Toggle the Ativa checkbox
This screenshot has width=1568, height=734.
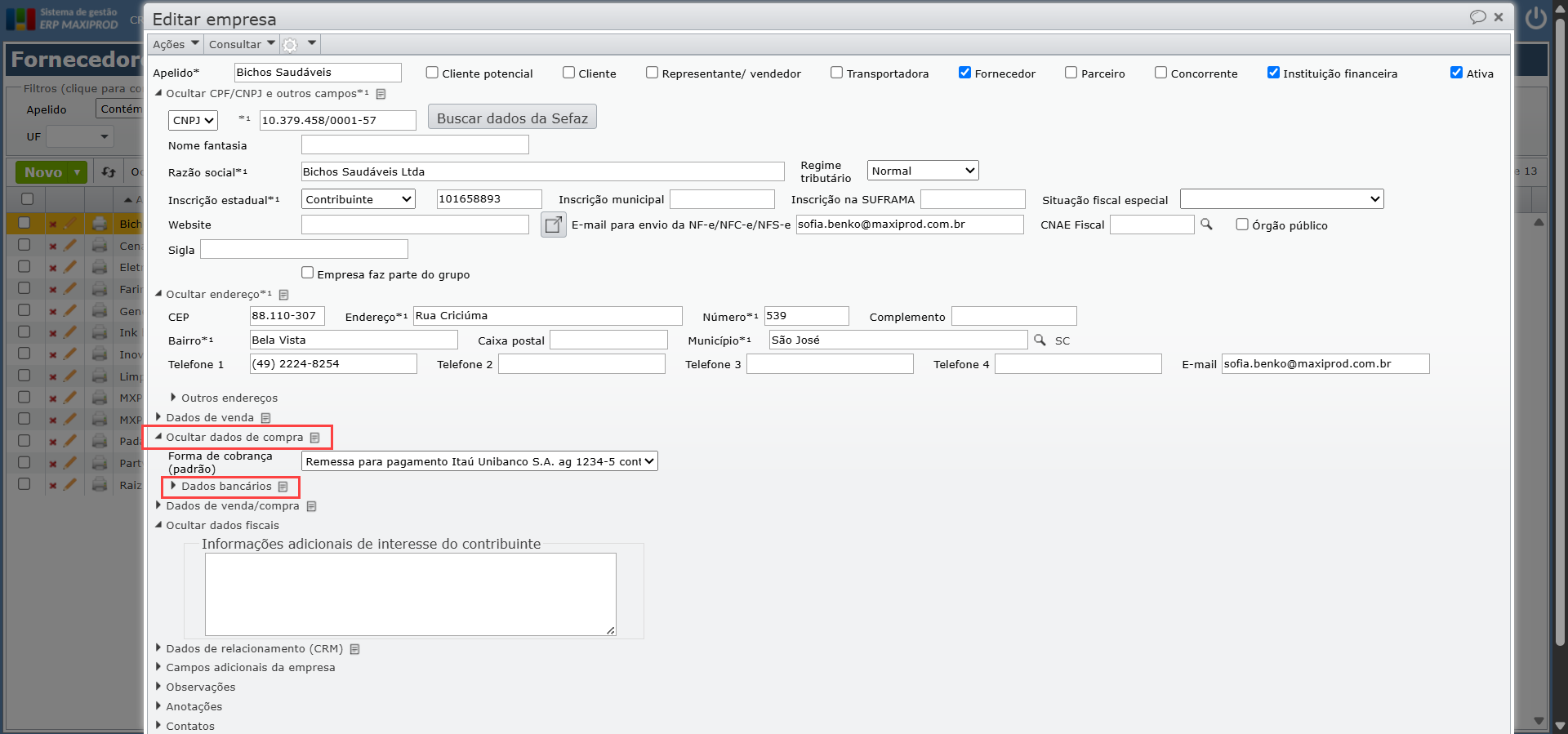pos(1456,73)
